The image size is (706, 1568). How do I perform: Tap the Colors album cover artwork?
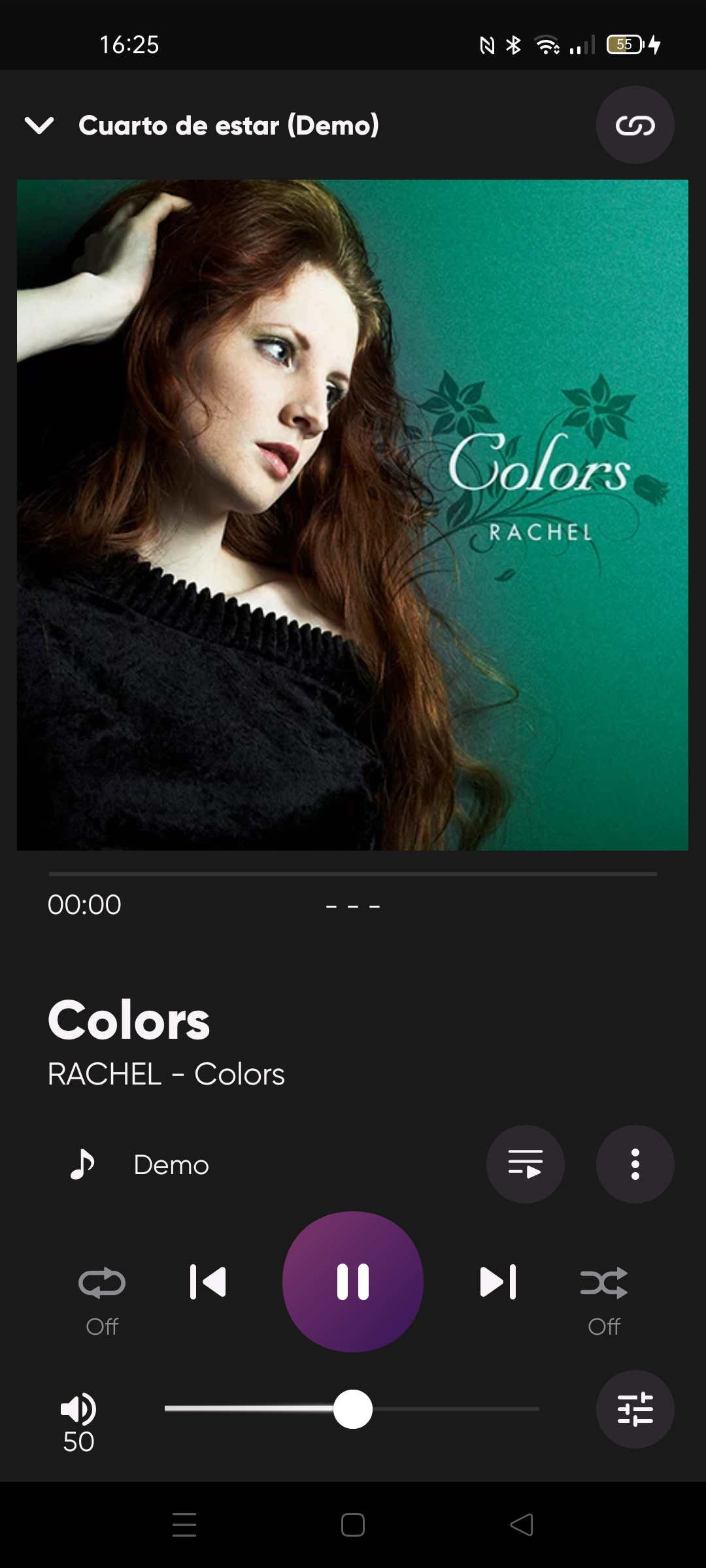[x=352, y=515]
